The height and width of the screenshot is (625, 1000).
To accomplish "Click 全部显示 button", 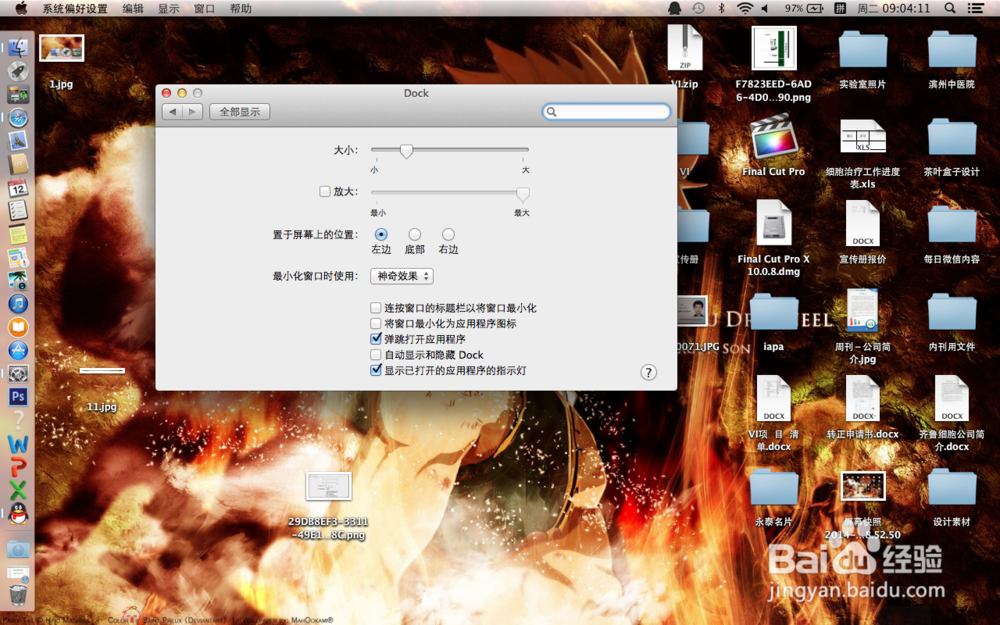I will [x=240, y=112].
